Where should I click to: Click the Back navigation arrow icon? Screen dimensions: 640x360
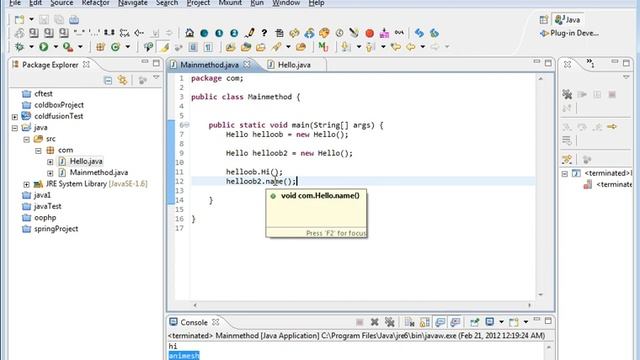coord(411,47)
